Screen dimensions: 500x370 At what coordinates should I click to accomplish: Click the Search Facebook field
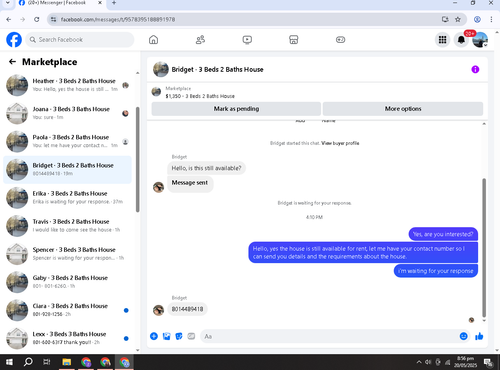pos(80,40)
